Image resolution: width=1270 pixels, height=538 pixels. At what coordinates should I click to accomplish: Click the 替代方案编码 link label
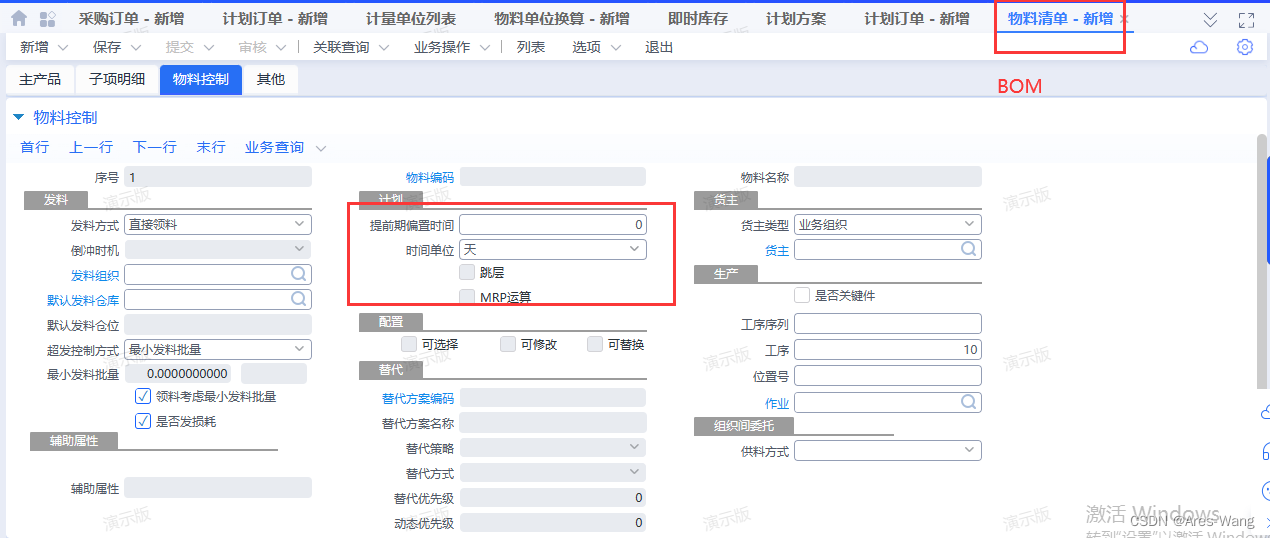(418, 398)
